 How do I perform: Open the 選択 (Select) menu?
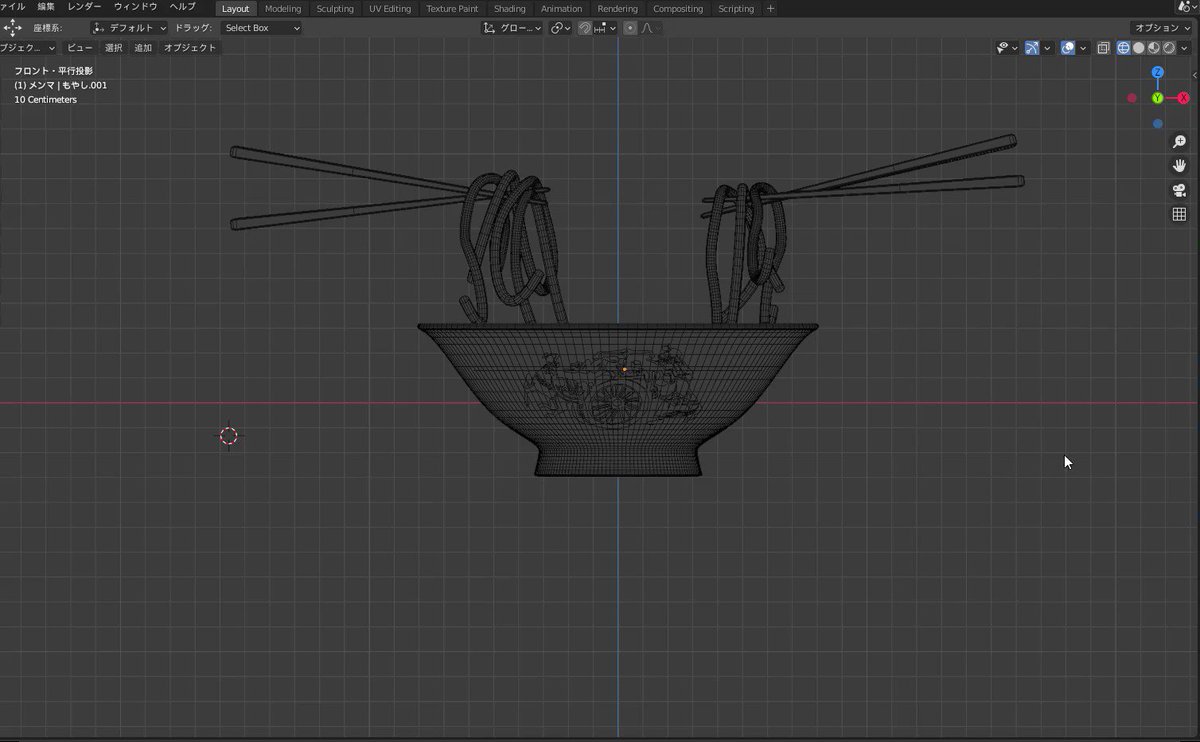point(114,47)
